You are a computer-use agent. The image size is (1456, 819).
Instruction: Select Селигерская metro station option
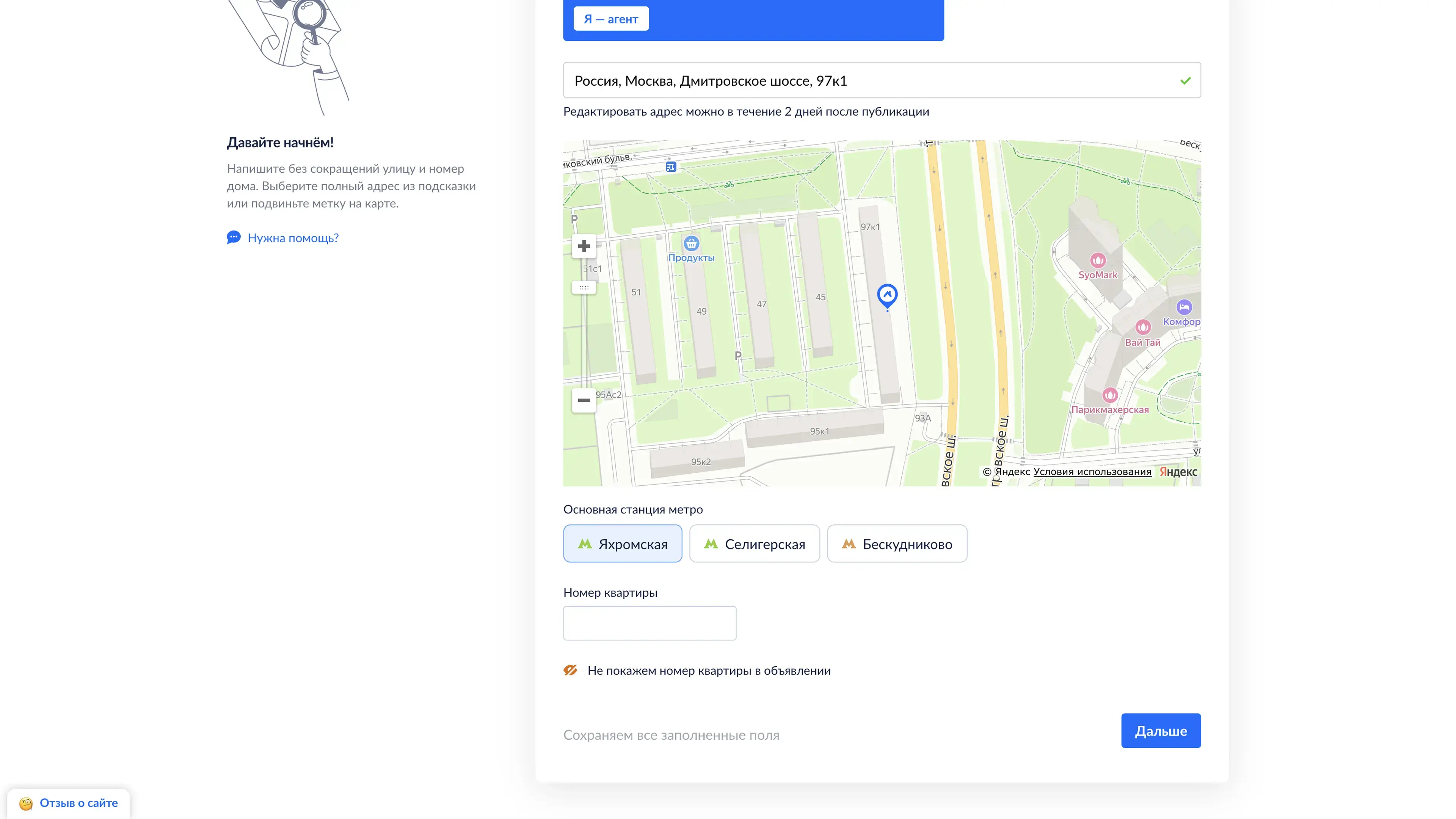754,544
